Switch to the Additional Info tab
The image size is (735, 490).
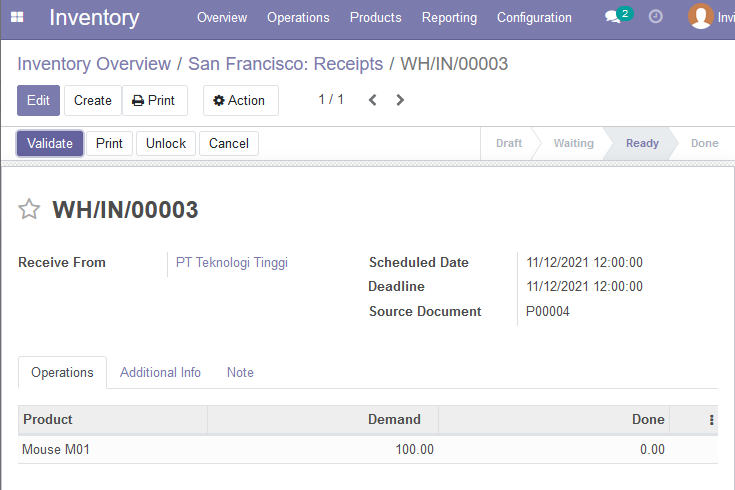pos(160,372)
